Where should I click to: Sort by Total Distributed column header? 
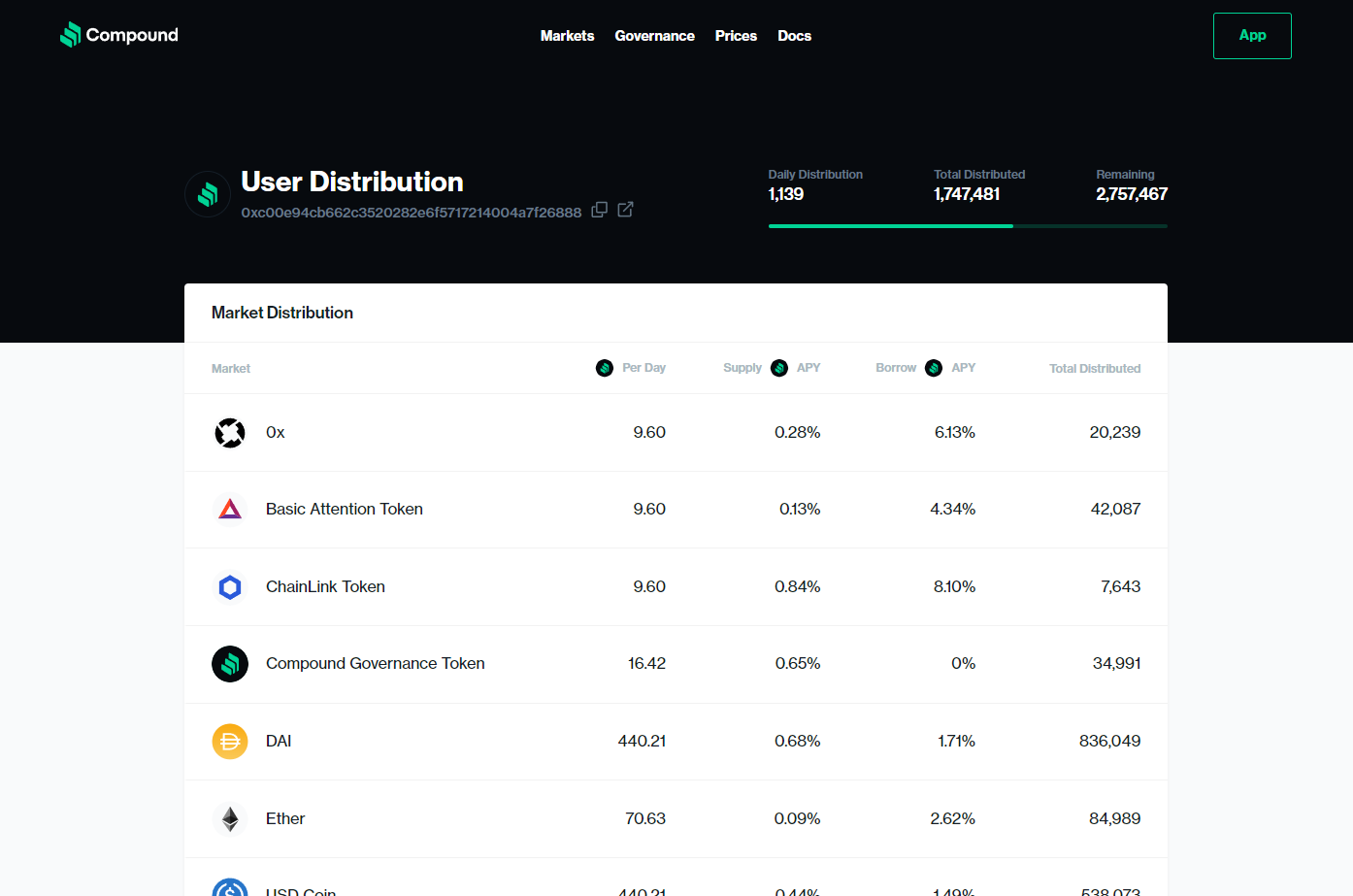coord(1094,369)
